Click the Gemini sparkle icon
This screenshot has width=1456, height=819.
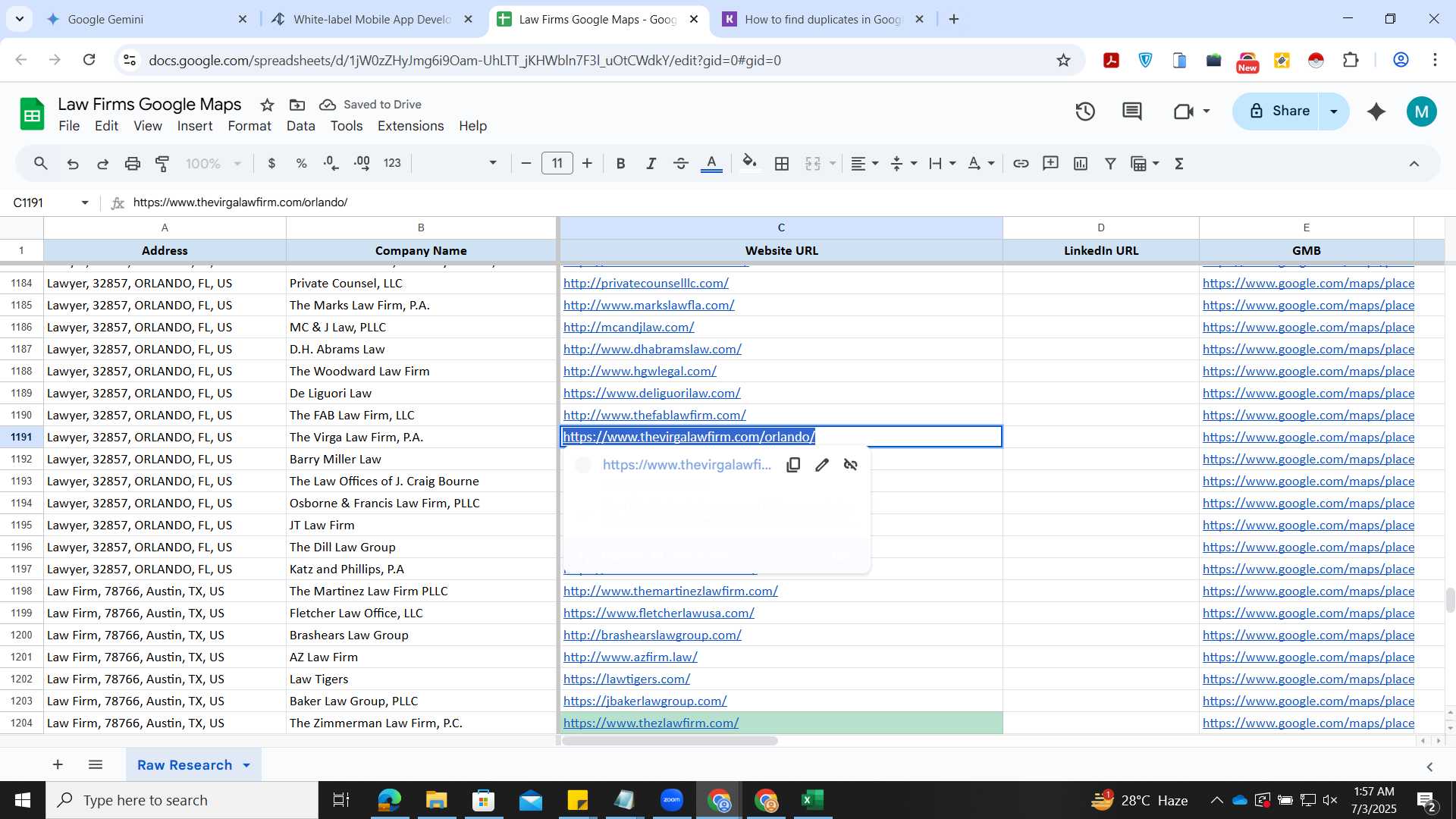pyautogui.click(x=1376, y=111)
